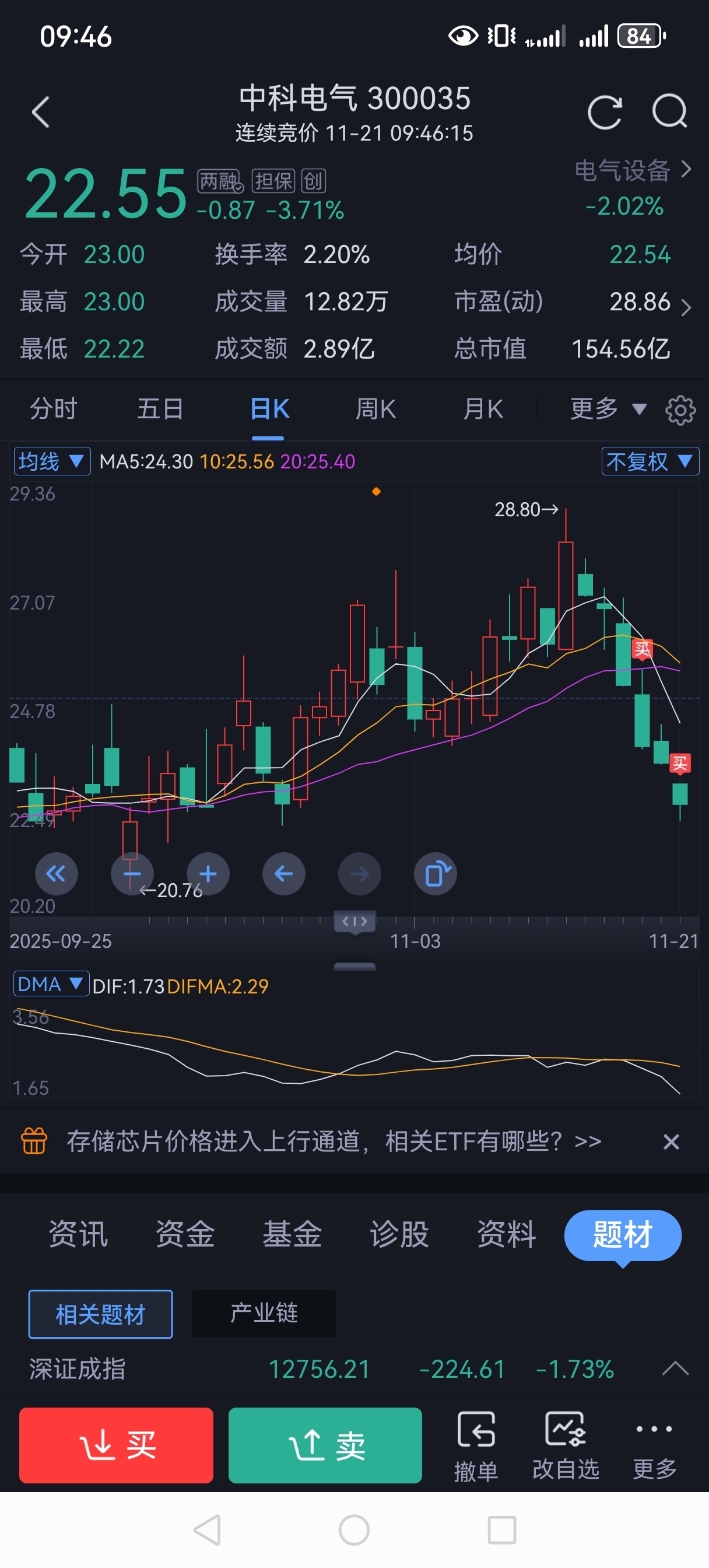Open the 资金 capital flow tab

[x=185, y=1234]
